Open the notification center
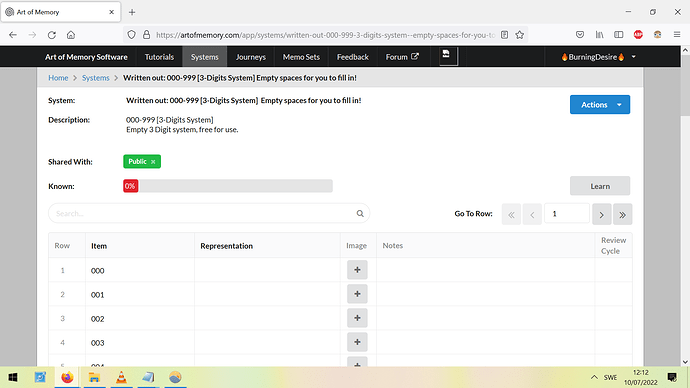Image resolution: width=690 pixels, height=388 pixels. tap(672, 377)
